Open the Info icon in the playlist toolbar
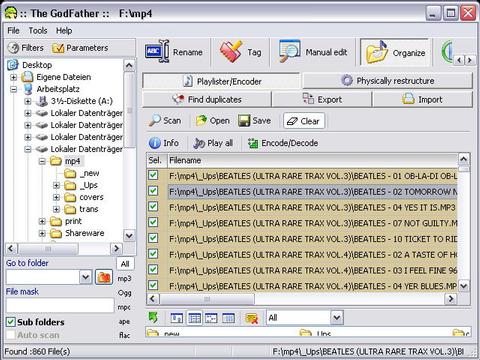Image resolution: width=480 pixels, height=360 pixels. pos(154,143)
